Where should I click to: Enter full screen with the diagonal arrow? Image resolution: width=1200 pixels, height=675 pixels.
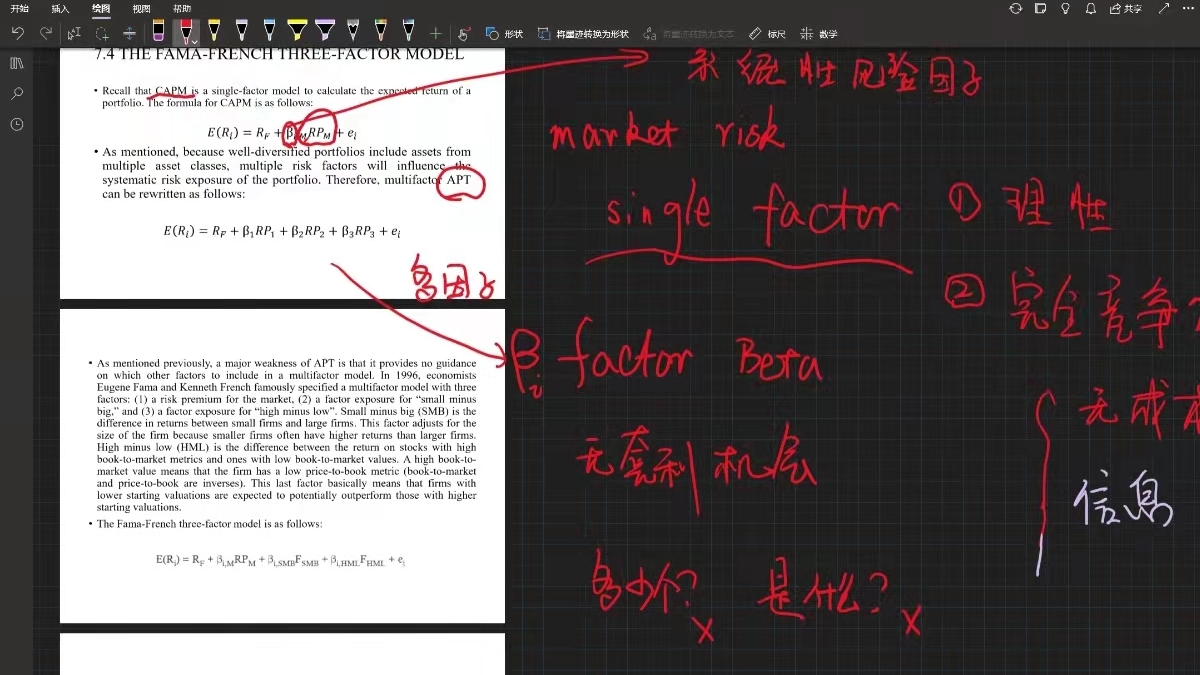[x=1163, y=8]
